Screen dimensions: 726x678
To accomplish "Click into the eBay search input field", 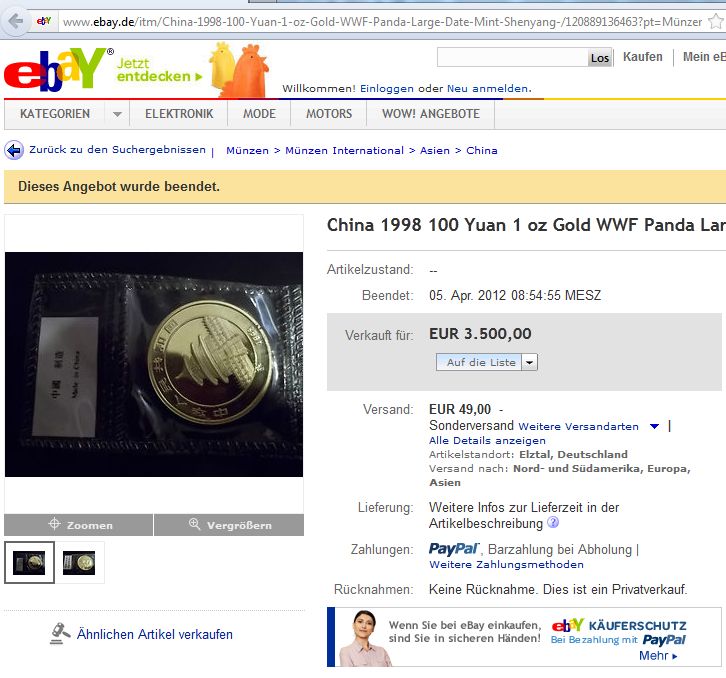I will 513,58.
